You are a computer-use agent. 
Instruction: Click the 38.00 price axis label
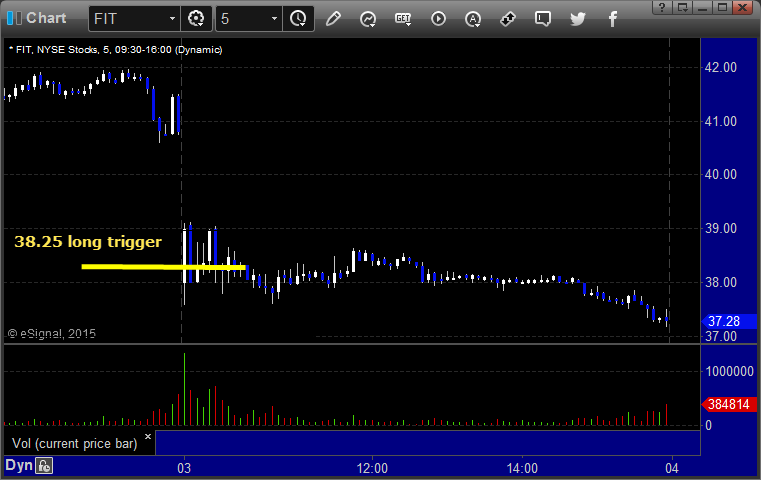point(721,282)
